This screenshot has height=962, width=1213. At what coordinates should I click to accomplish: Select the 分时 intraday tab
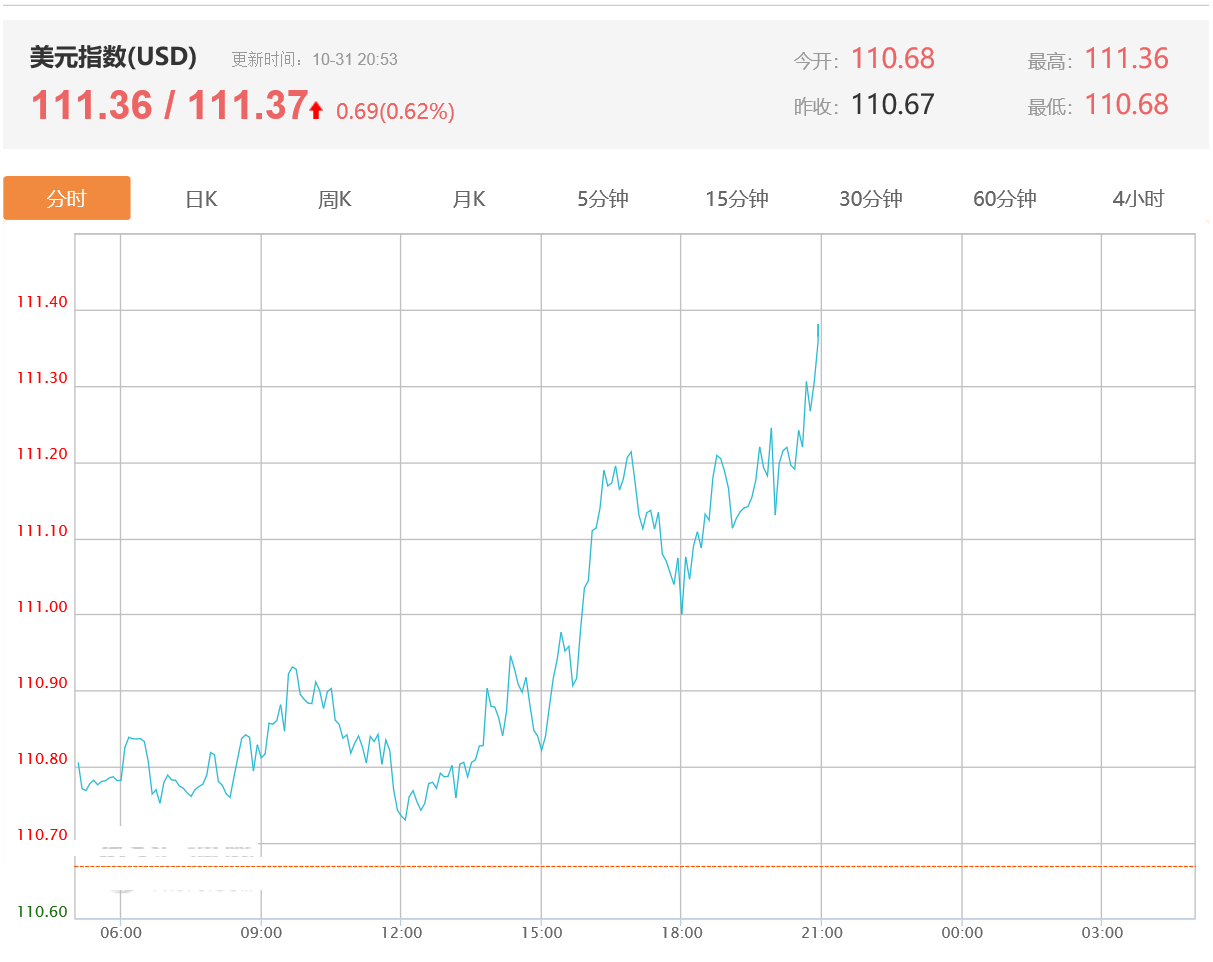(67, 198)
